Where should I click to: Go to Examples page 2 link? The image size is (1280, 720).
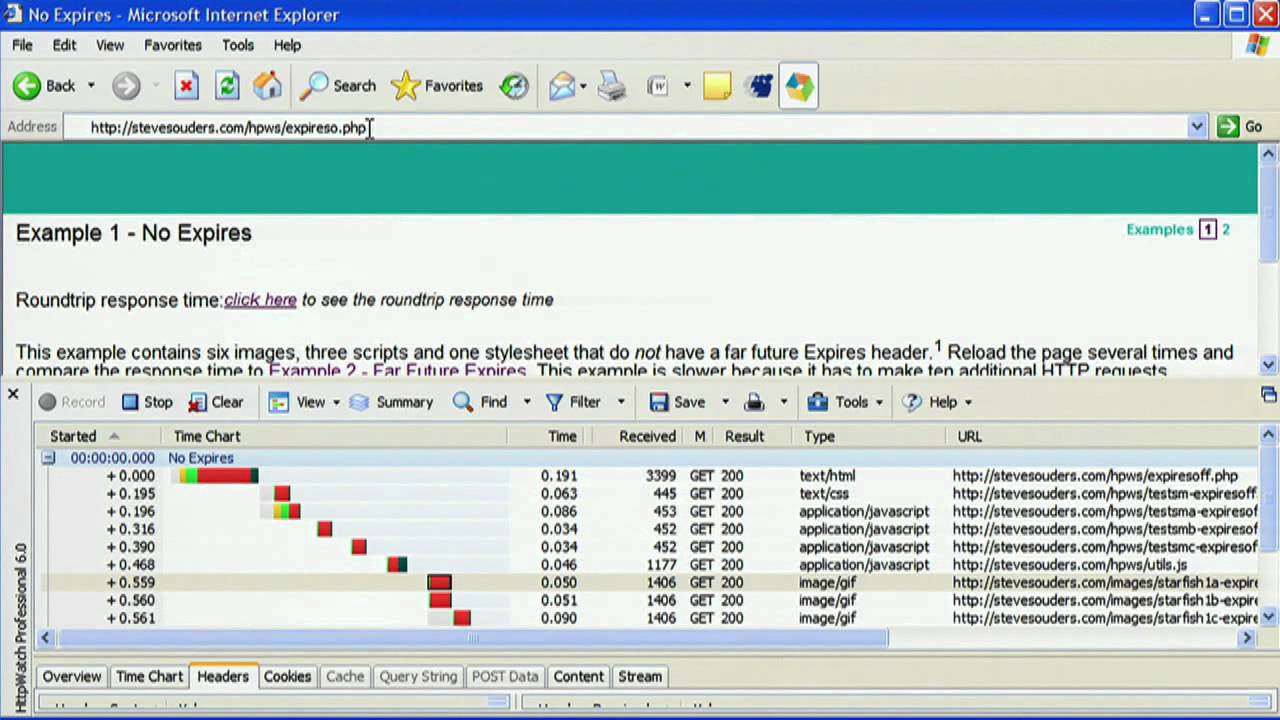tap(1225, 230)
